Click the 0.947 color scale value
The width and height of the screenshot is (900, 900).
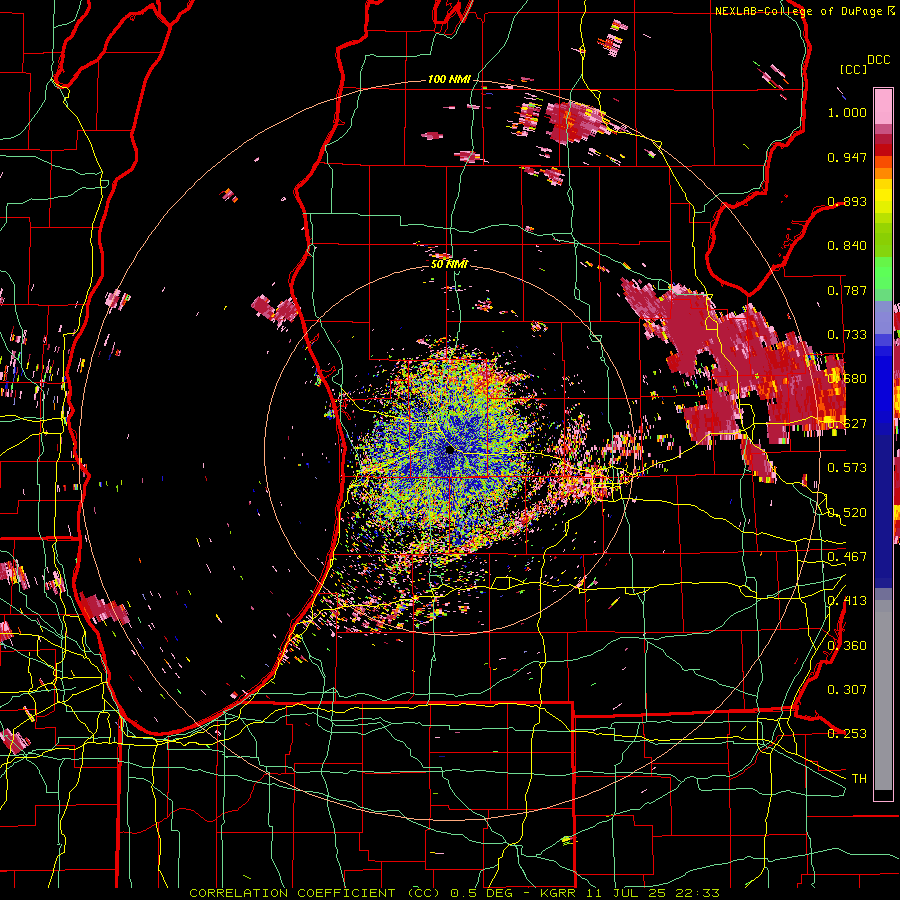tap(847, 157)
